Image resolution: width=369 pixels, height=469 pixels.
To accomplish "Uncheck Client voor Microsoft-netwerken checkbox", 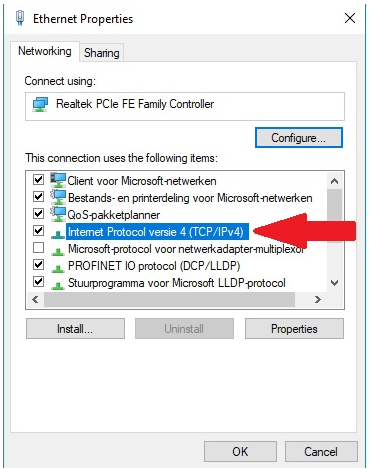I will 38,180.
